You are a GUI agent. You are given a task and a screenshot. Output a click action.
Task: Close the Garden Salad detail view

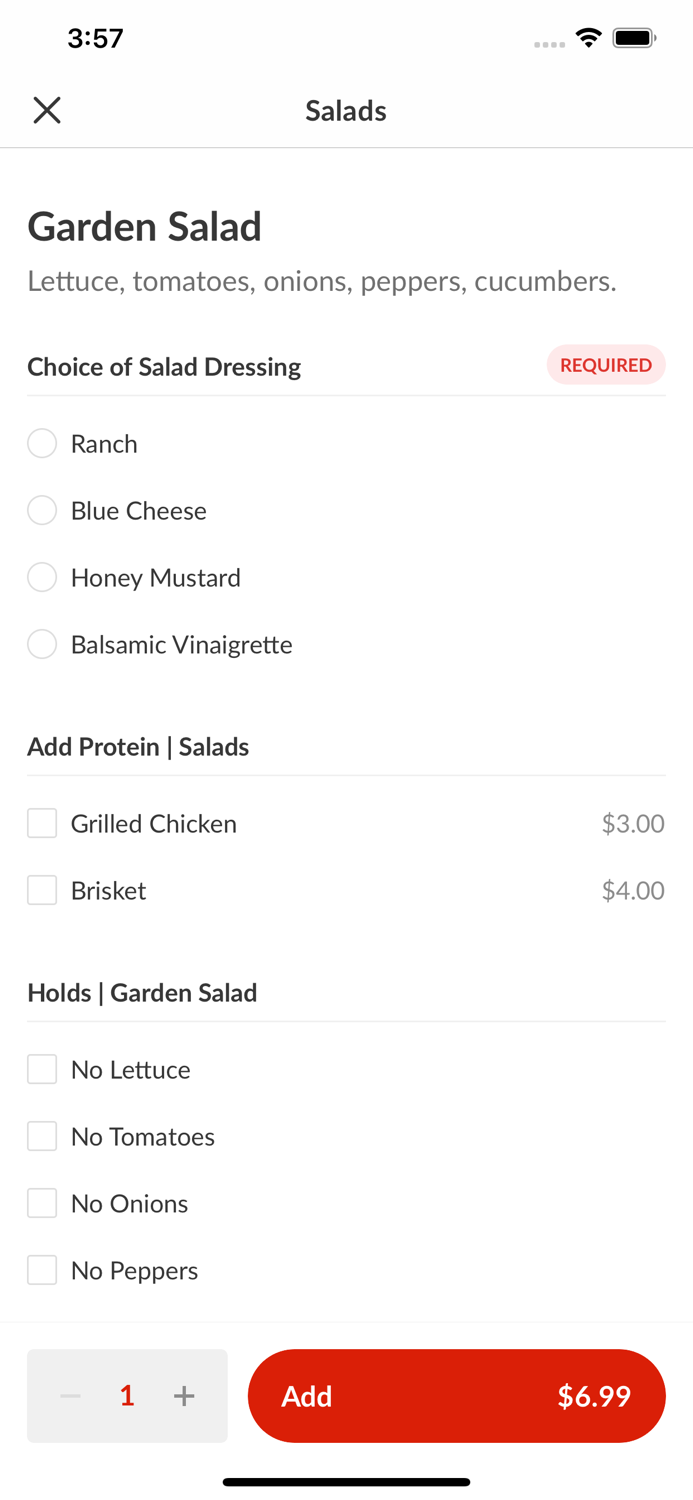click(x=46, y=110)
